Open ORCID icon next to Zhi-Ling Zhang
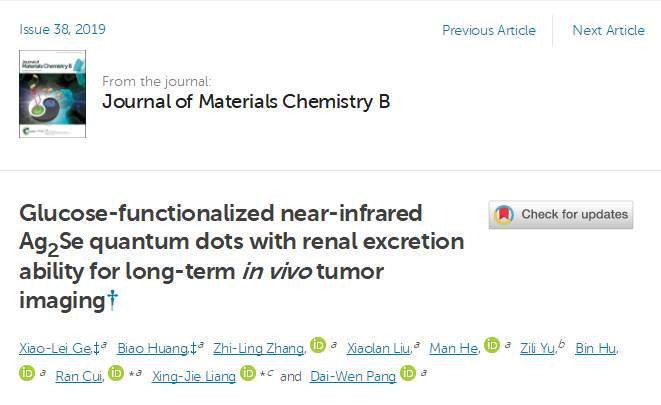 pyautogui.click(x=318, y=345)
